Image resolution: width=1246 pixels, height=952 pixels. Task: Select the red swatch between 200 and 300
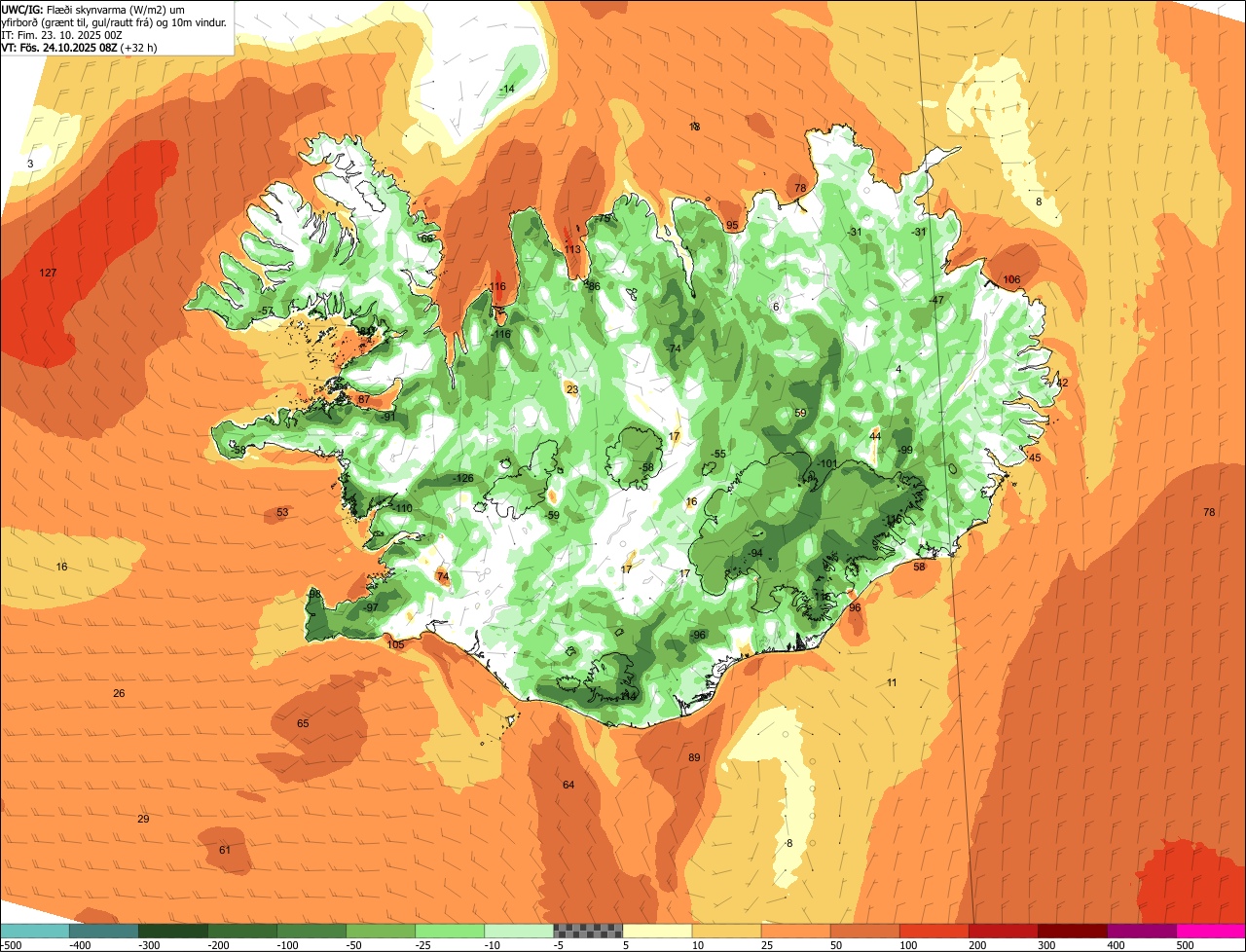coord(1002,931)
